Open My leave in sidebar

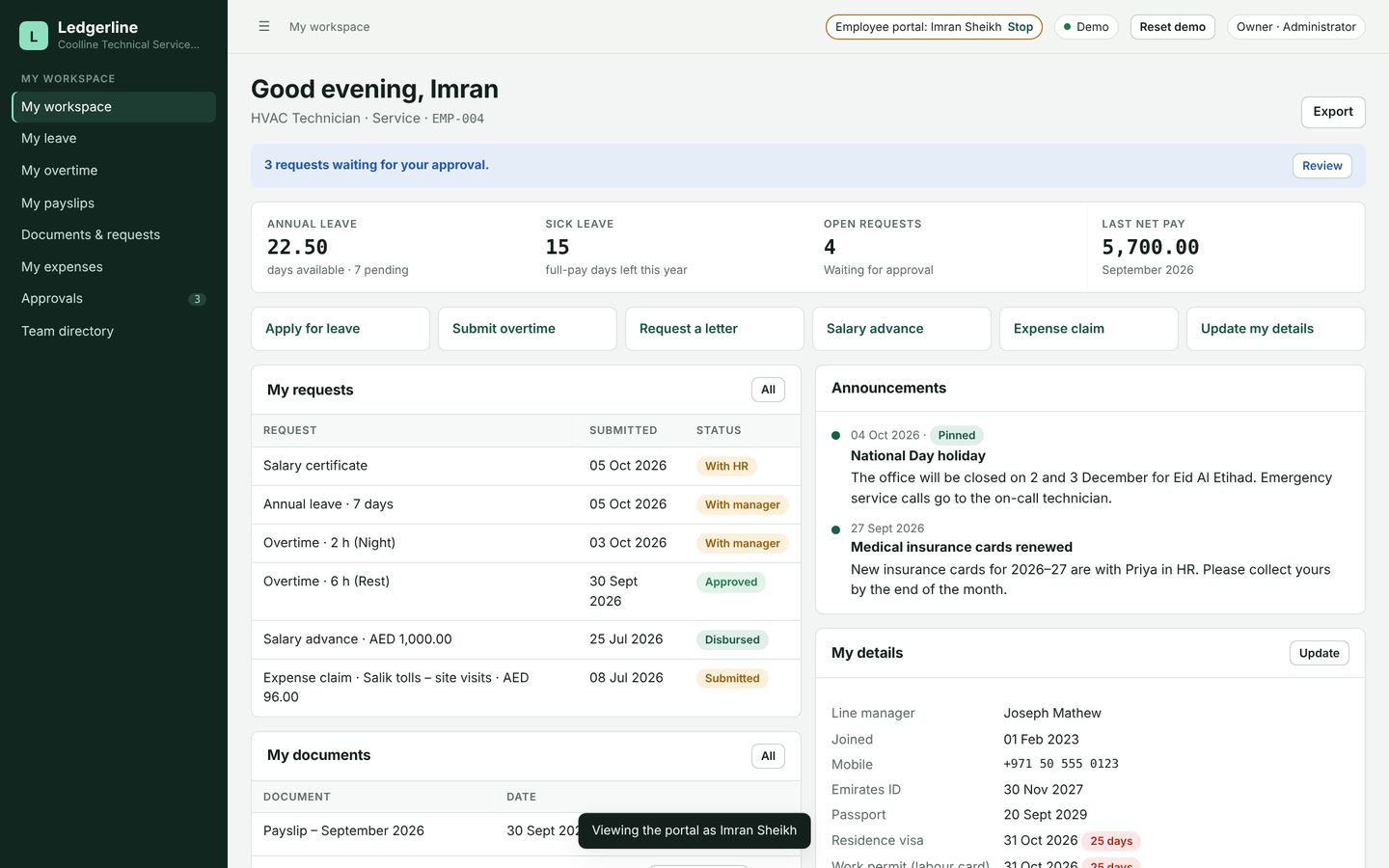click(x=114, y=139)
